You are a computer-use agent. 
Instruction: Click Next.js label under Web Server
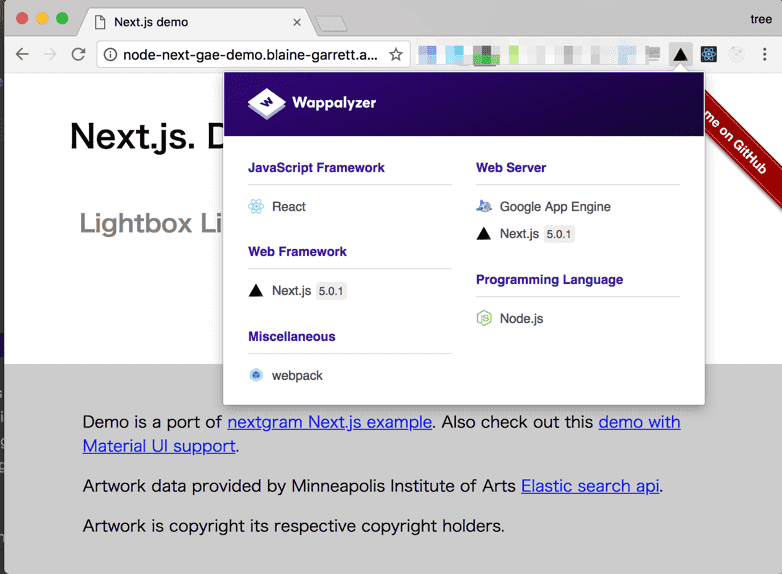pyautogui.click(x=519, y=233)
